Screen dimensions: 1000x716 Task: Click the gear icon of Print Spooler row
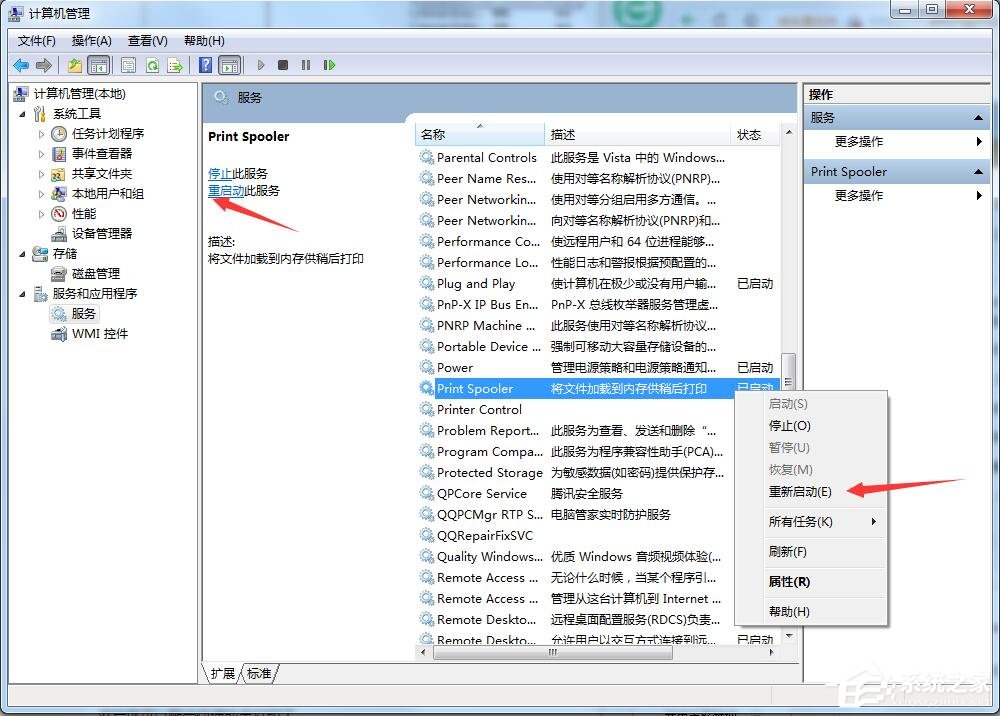[427, 388]
